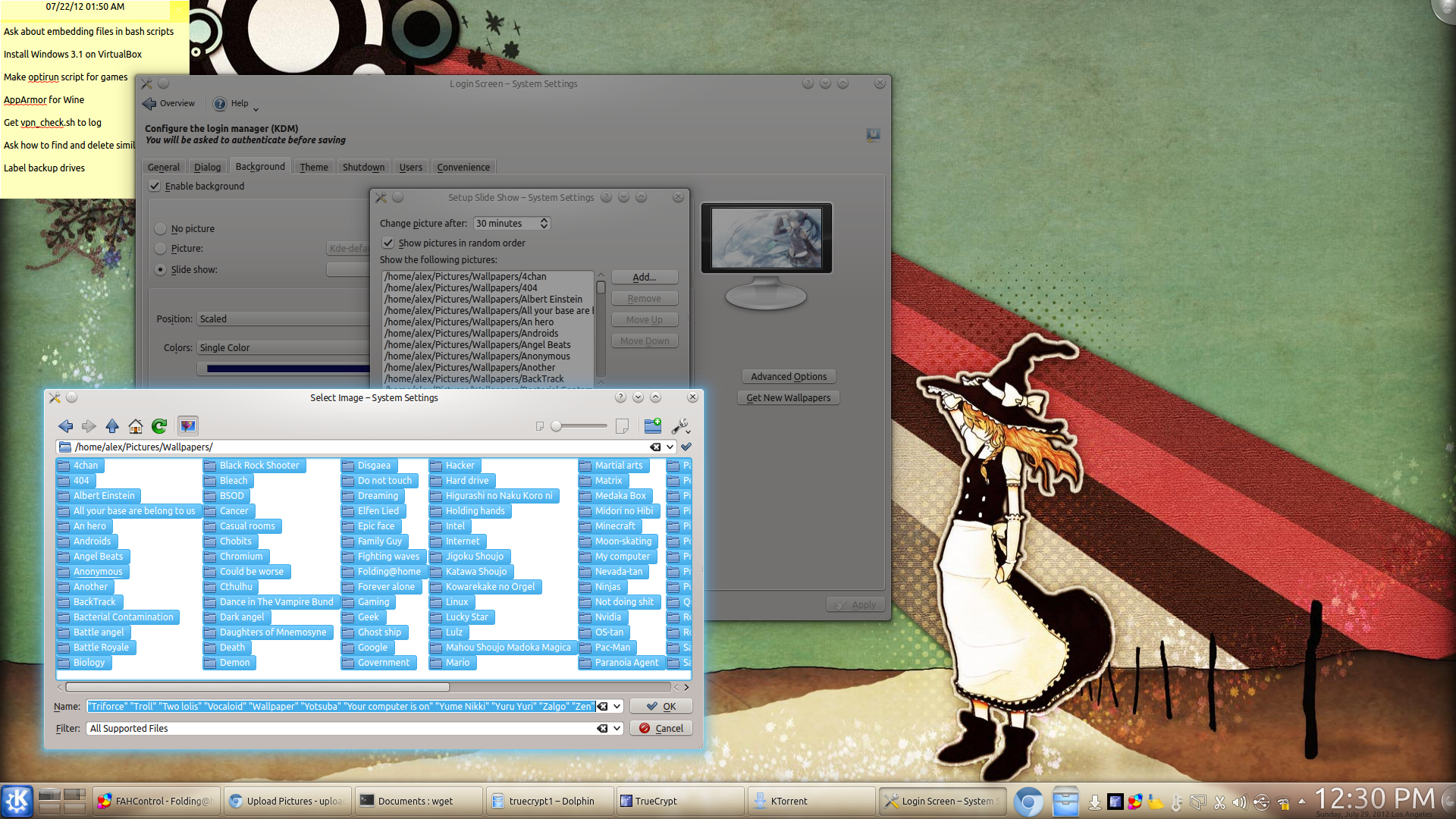Toggle image preview button in file dialog

click(x=188, y=426)
